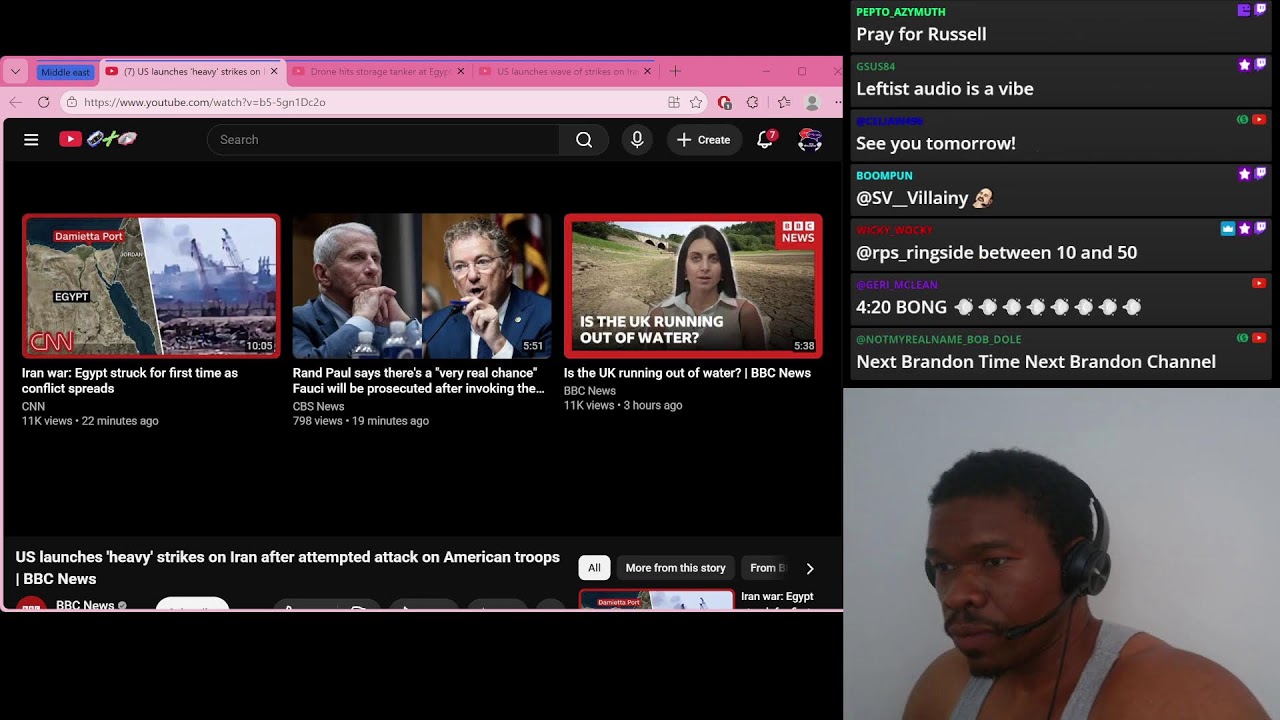Image resolution: width=1280 pixels, height=720 pixels.
Task: Click the YouTube search input field
Action: pos(384,140)
